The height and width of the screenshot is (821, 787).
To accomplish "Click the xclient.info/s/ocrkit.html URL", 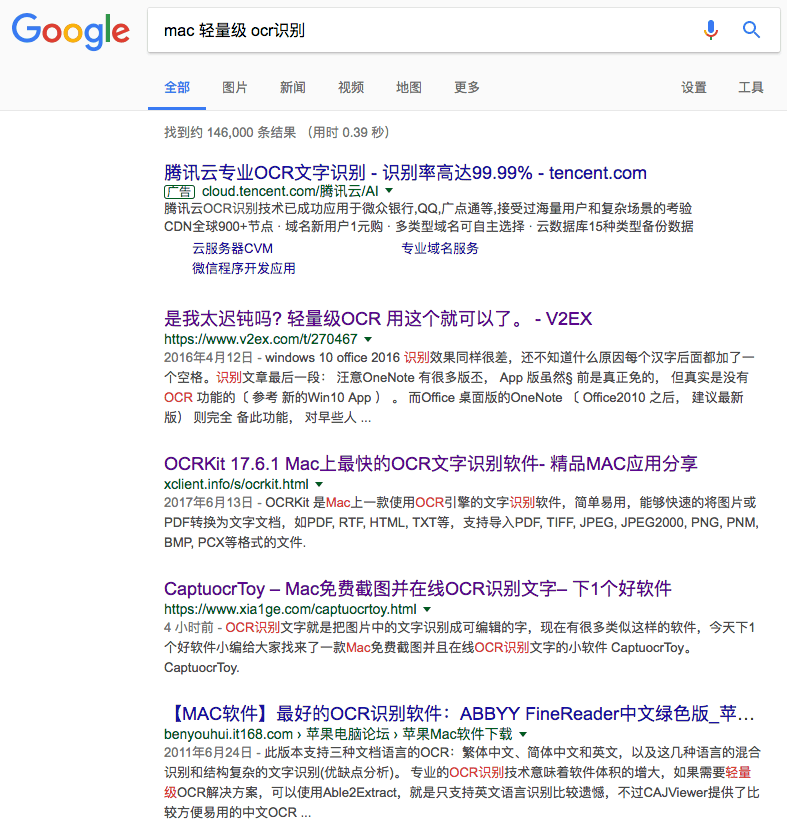I will pos(236,484).
